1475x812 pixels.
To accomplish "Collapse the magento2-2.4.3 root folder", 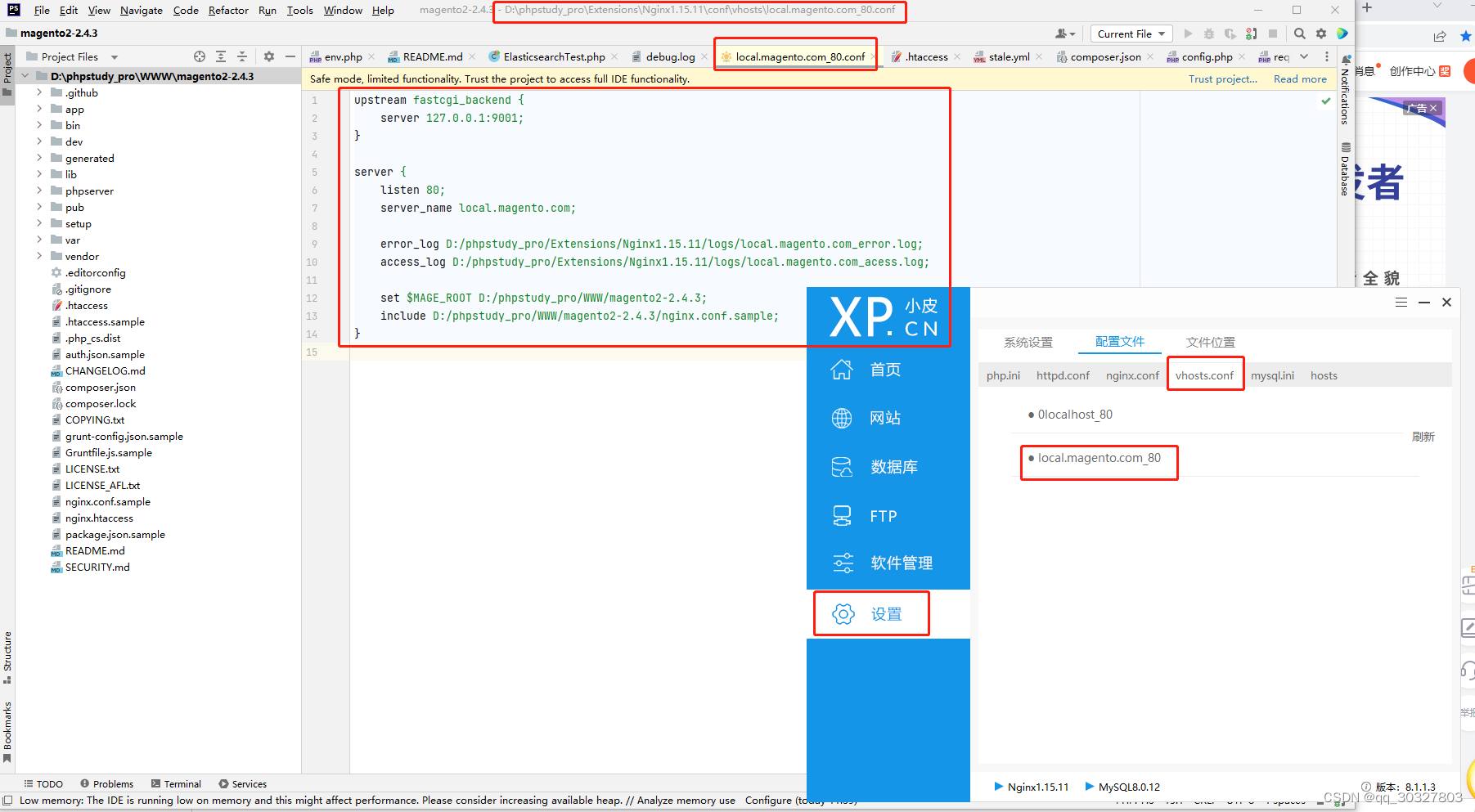I will click(25, 76).
